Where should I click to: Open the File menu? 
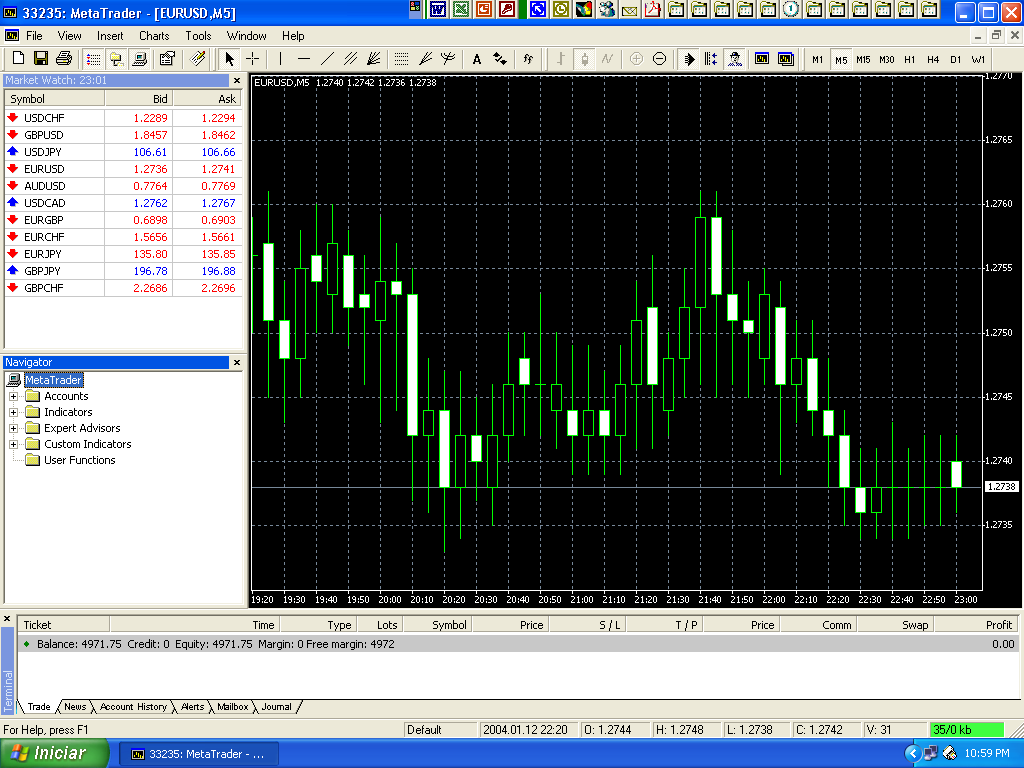point(34,36)
